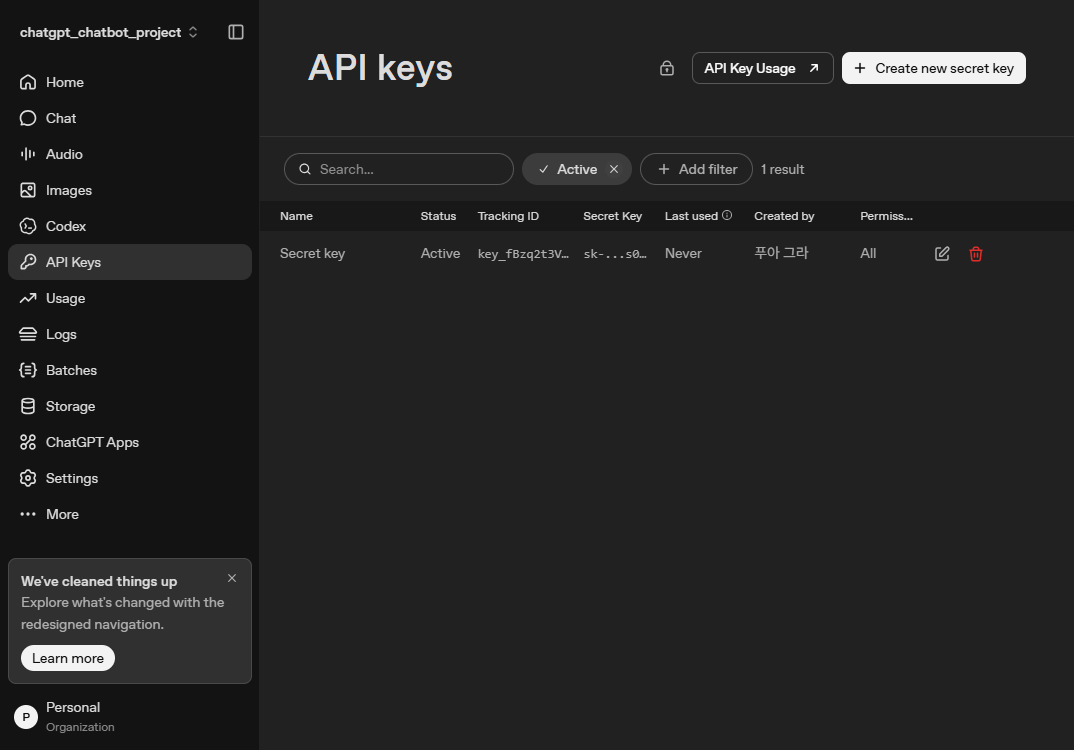This screenshot has width=1074, height=750.
Task: Click Create new secret key button
Action: tap(934, 68)
